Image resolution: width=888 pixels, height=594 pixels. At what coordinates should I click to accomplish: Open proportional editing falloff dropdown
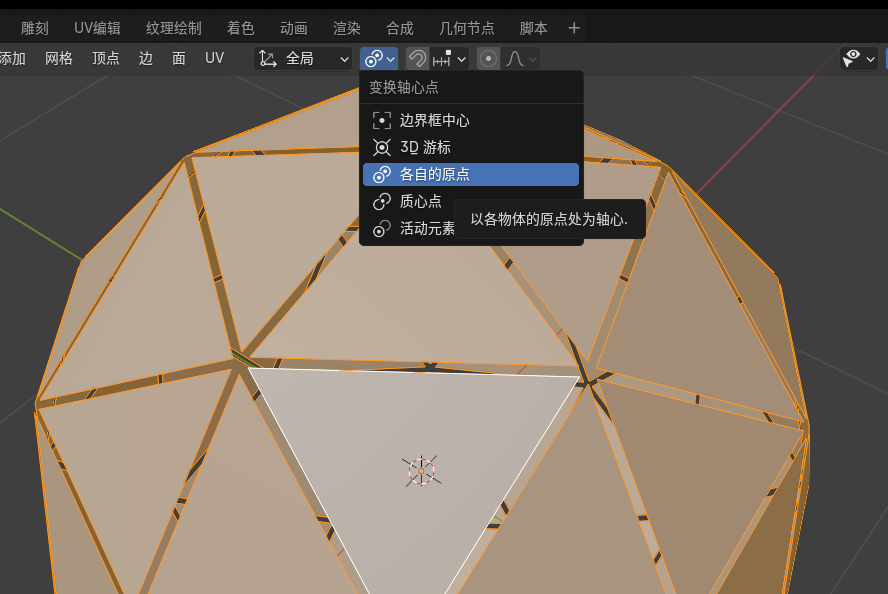click(x=520, y=59)
